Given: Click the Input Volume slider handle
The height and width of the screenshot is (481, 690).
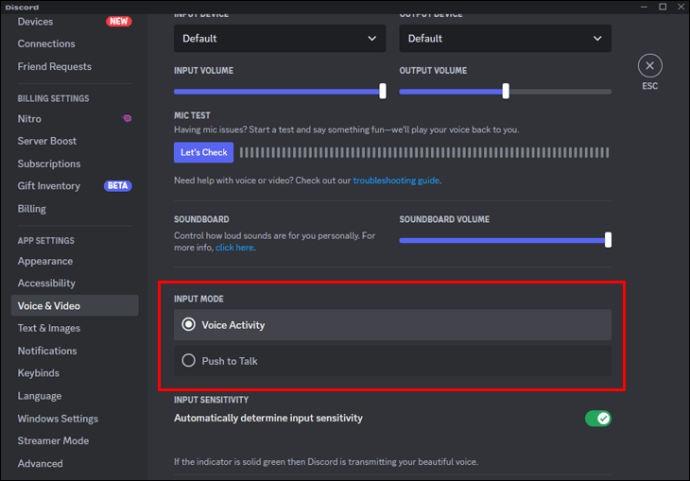Looking at the screenshot, I should pos(382,91).
